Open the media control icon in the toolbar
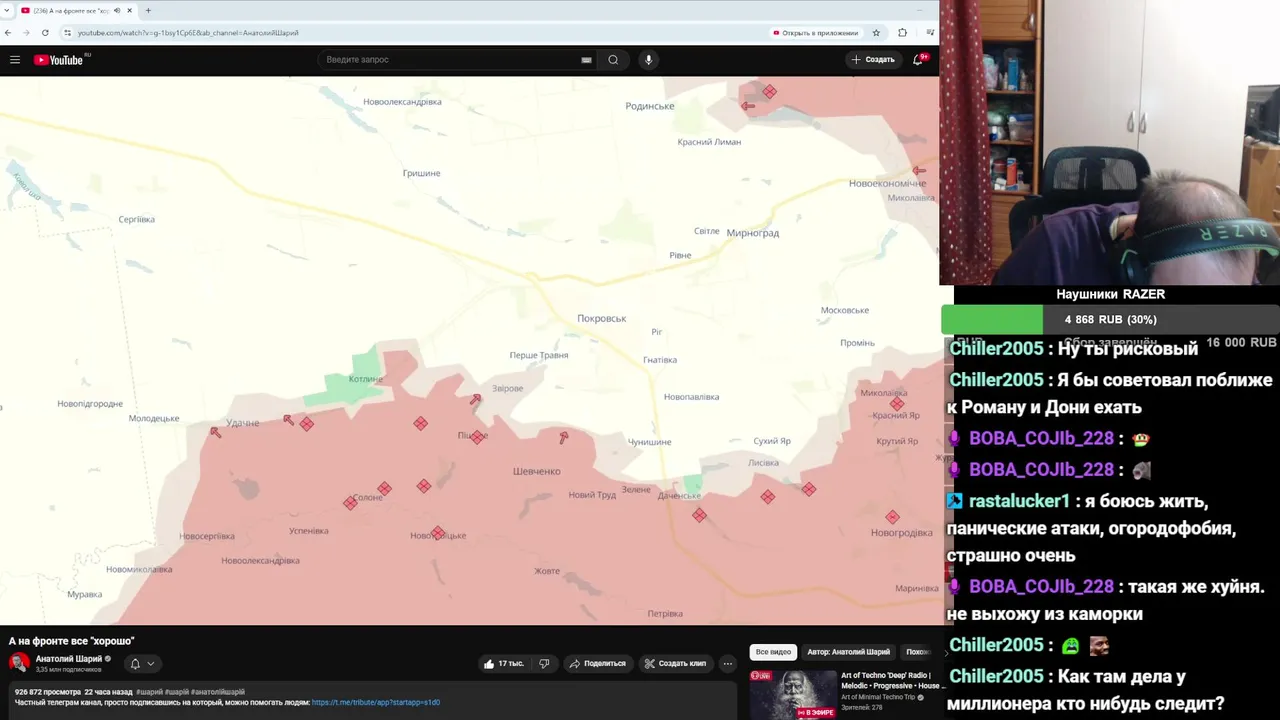 929,33
